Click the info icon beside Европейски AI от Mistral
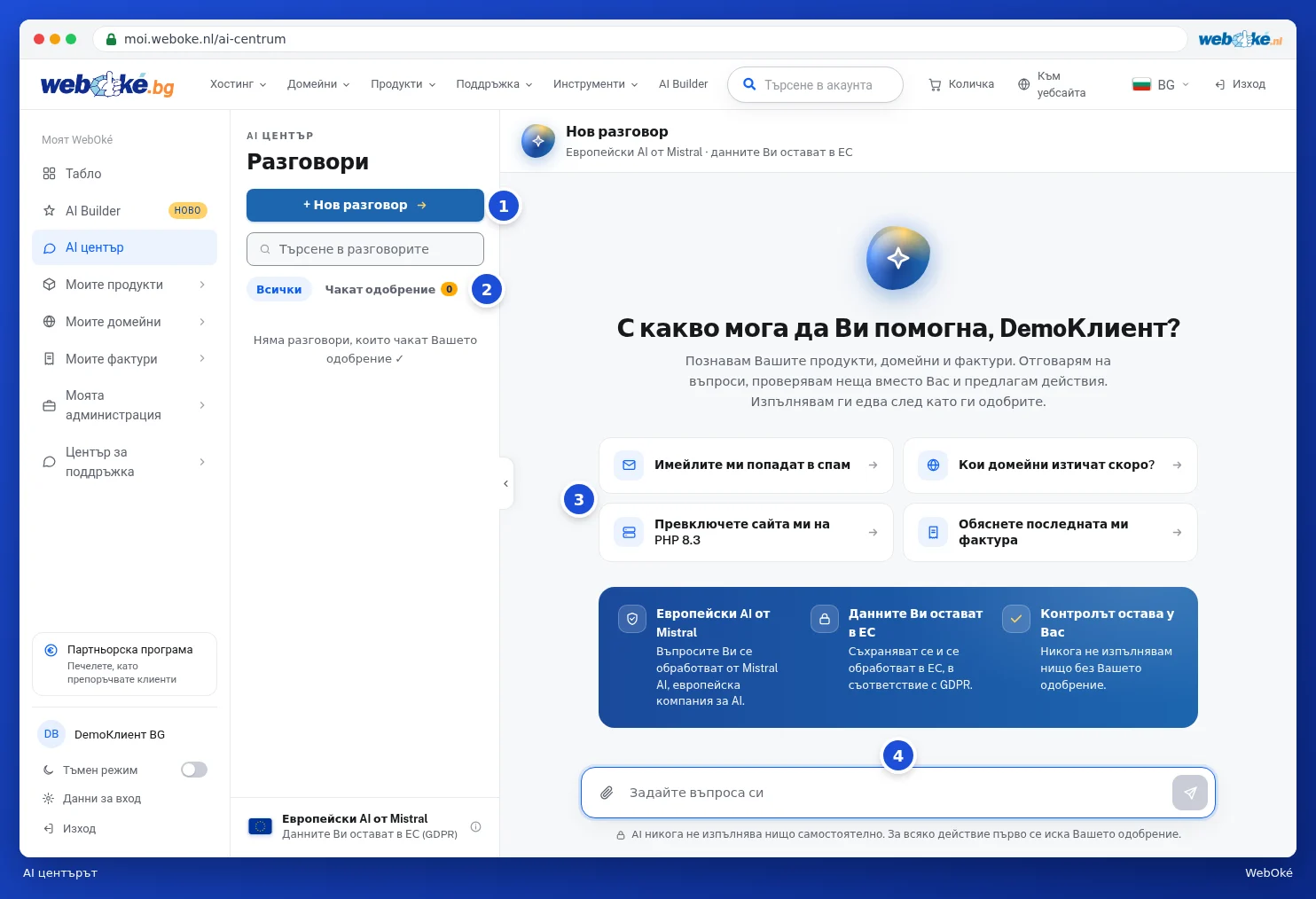The height and width of the screenshot is (899, 1316). (475, 826)
